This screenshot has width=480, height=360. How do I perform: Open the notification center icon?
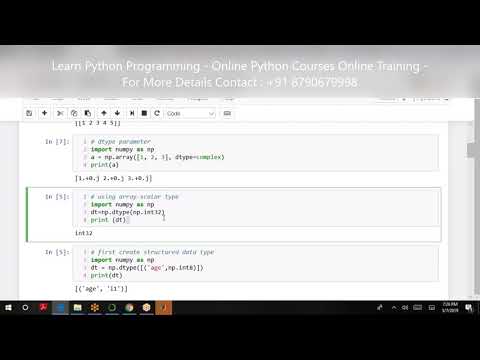469,308
